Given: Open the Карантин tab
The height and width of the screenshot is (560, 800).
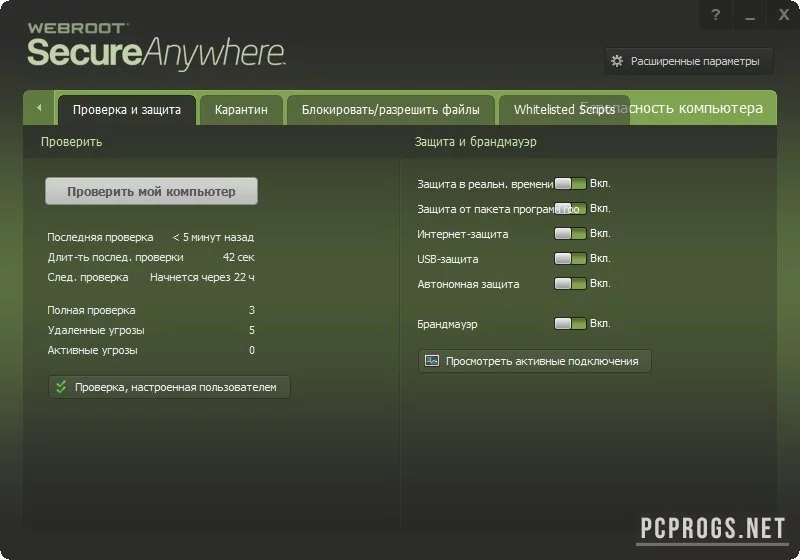Looking at the screenshot, I should [x=241, y=110].
